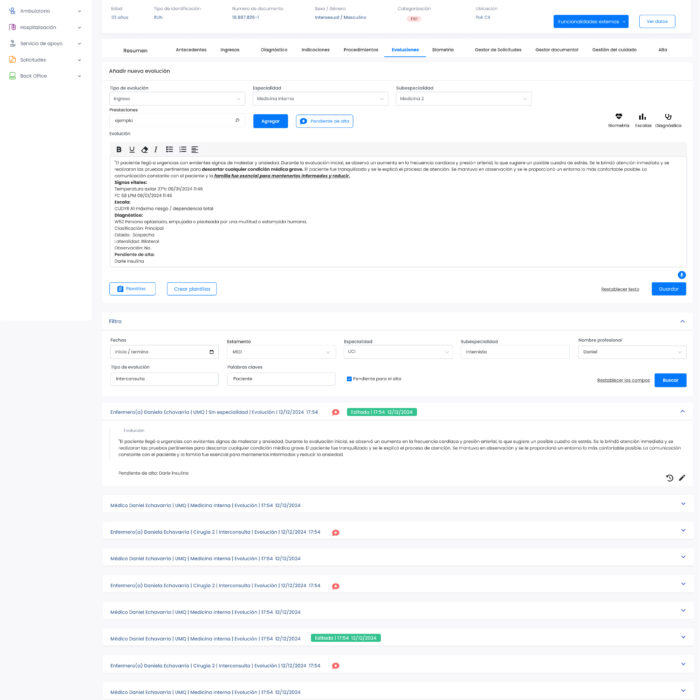View history of the first evaluation entry
This screenshot has width=700, height=700.
tap(669, 478)
